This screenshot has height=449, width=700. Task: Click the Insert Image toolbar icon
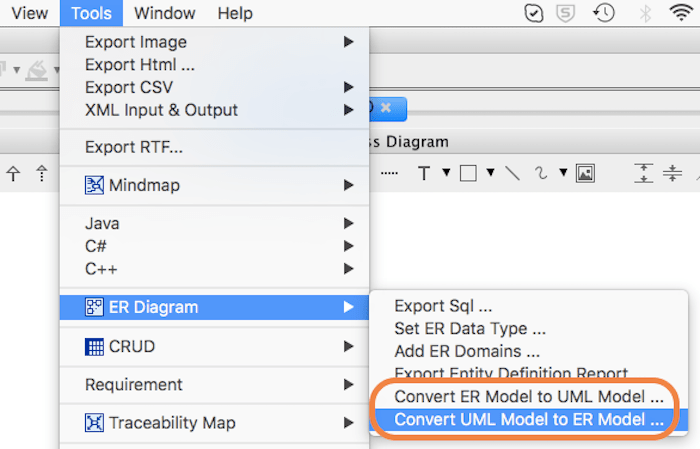[585, 173]
